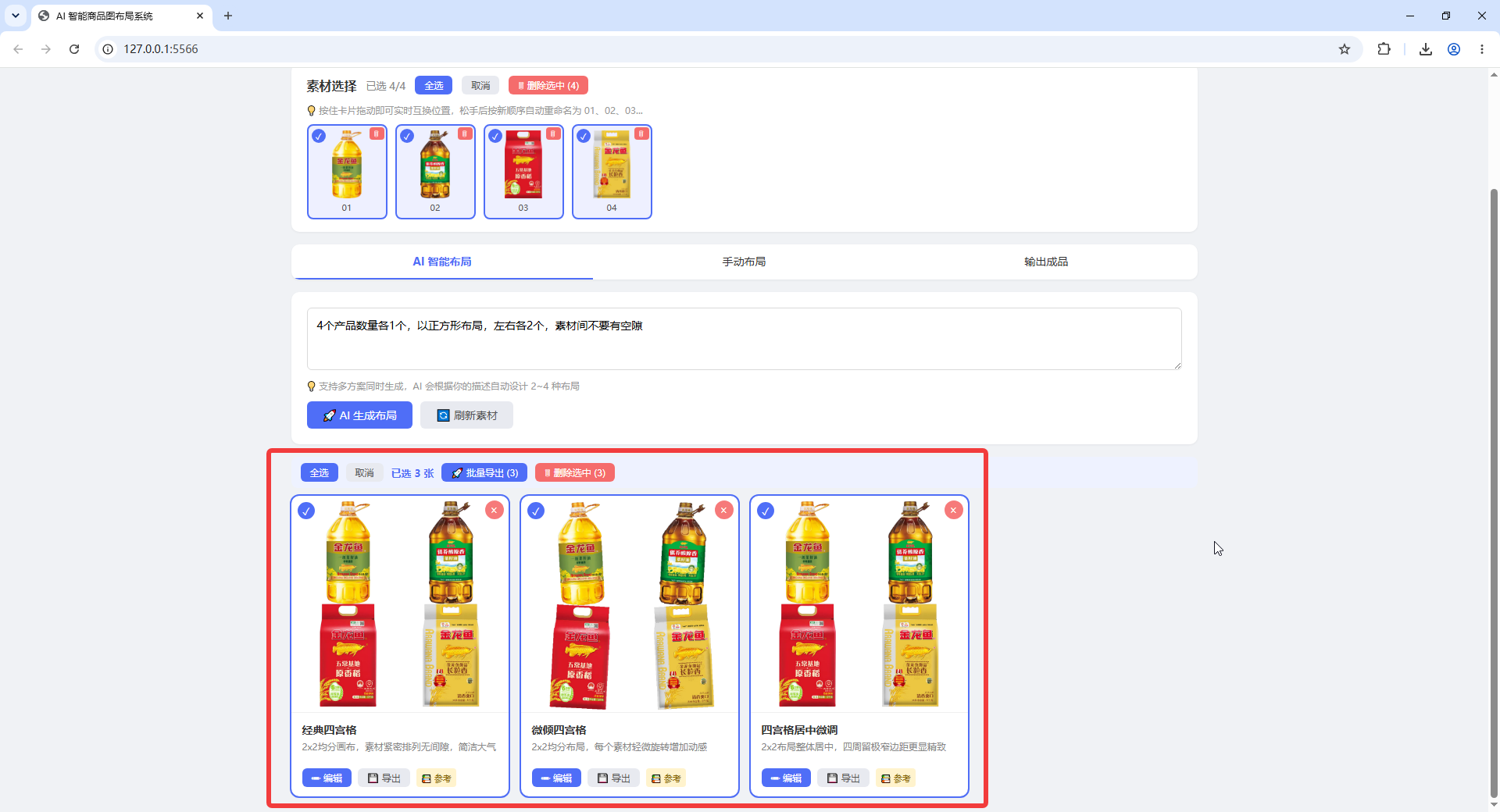
Task: Switch to the AI 智能布局 tab
Action: [442, 262]
